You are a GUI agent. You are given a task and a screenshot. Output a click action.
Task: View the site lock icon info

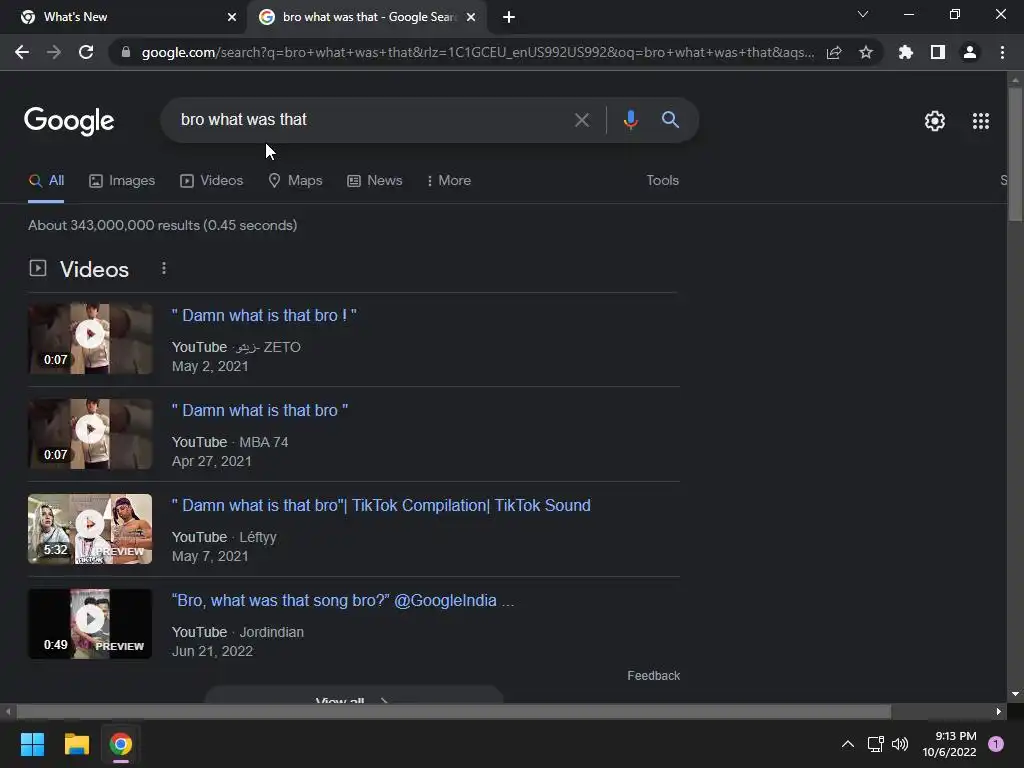pyautogui.click(x=126, y=52)
